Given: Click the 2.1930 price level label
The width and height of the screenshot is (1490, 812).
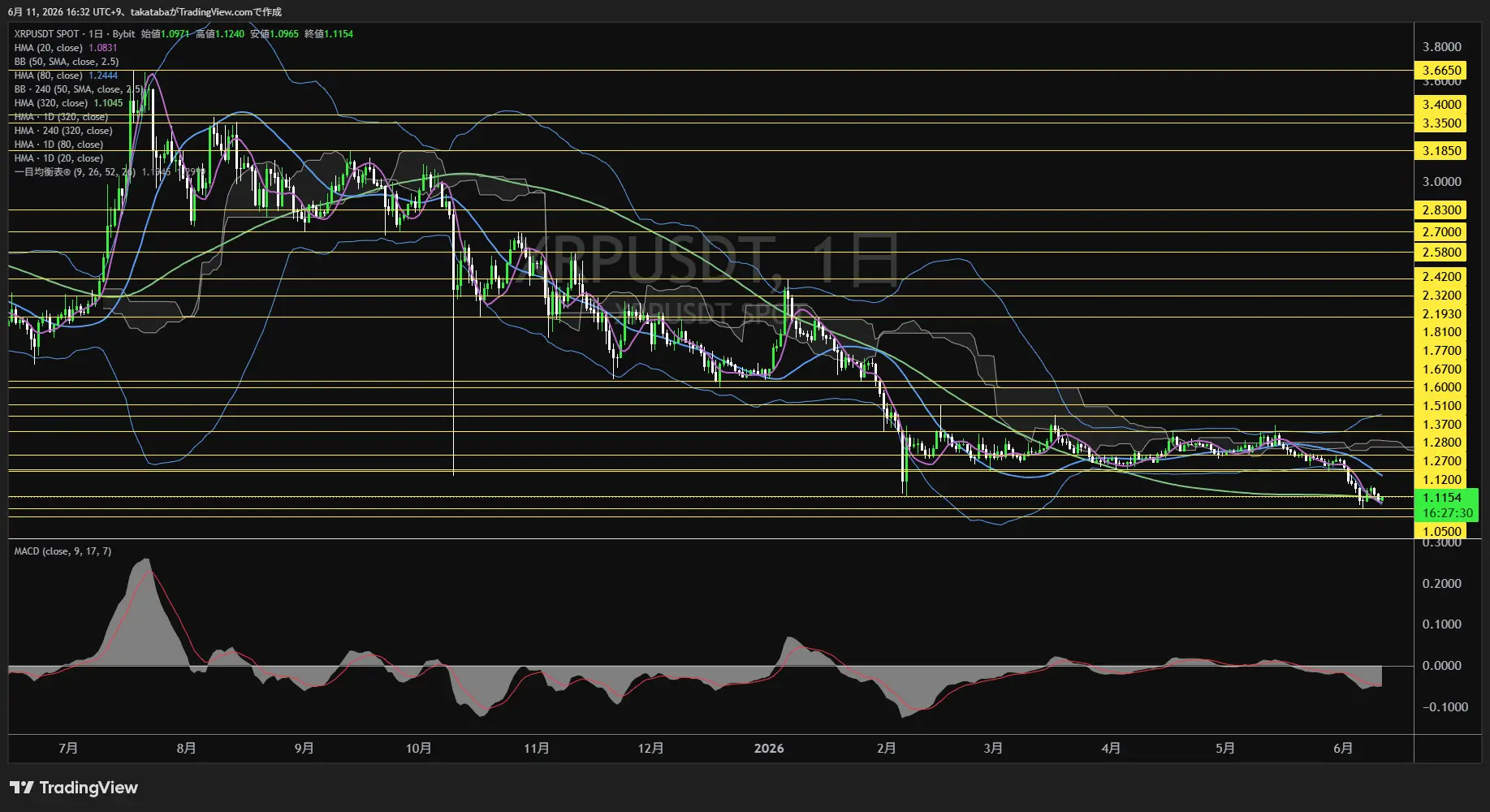Looking at the screenshot, I should [x=1441, y=314].
